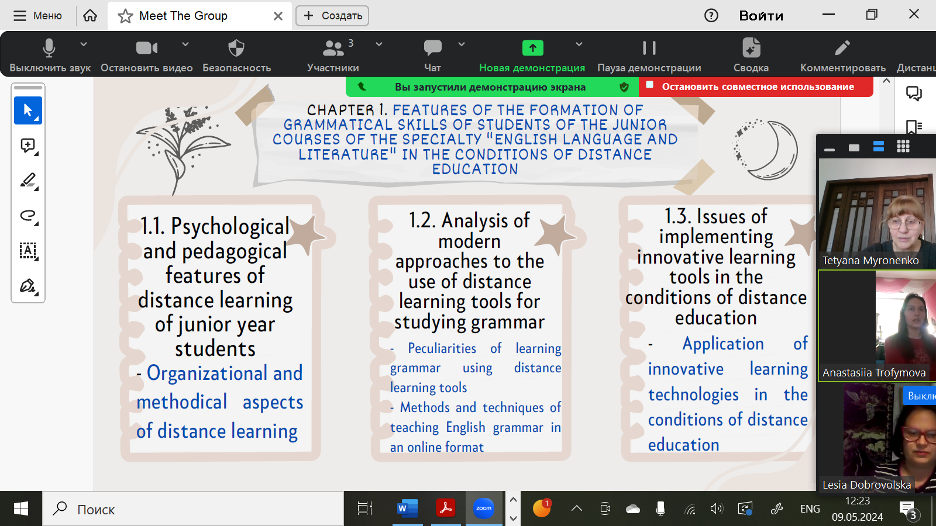The height and width of the screenshot is (526, 936).
Task: Select the arrow pointer tool
Action: (x=28, y=110)
